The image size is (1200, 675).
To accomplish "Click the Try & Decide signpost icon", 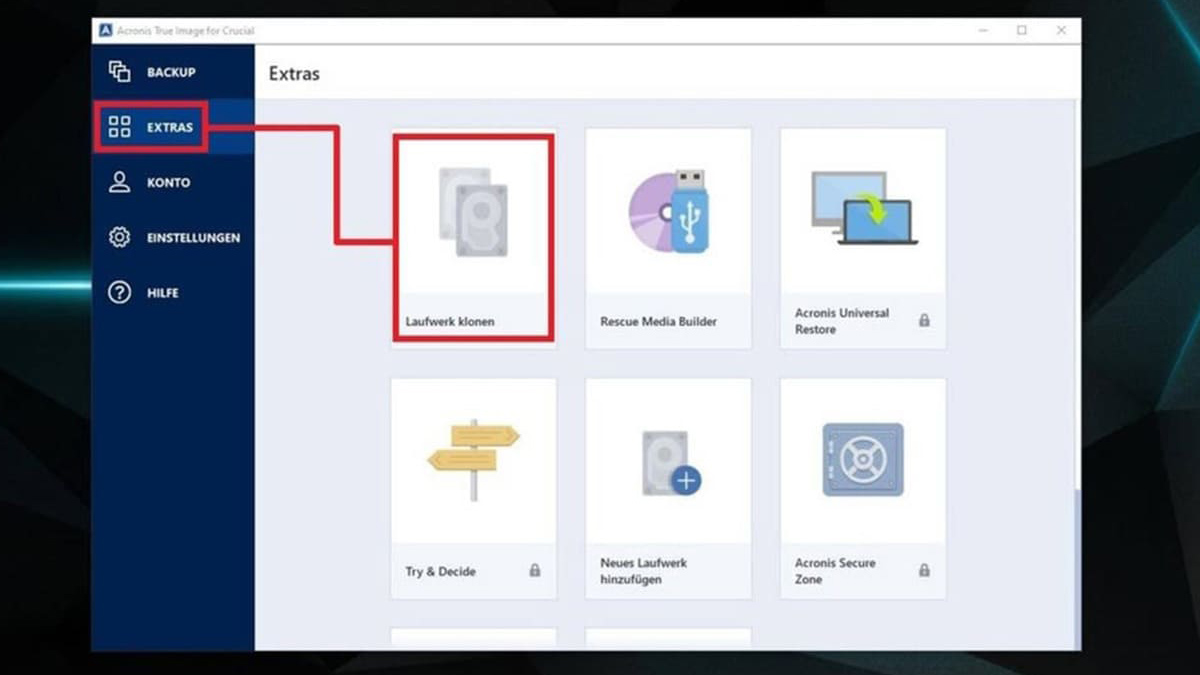I will click(473, 459).
